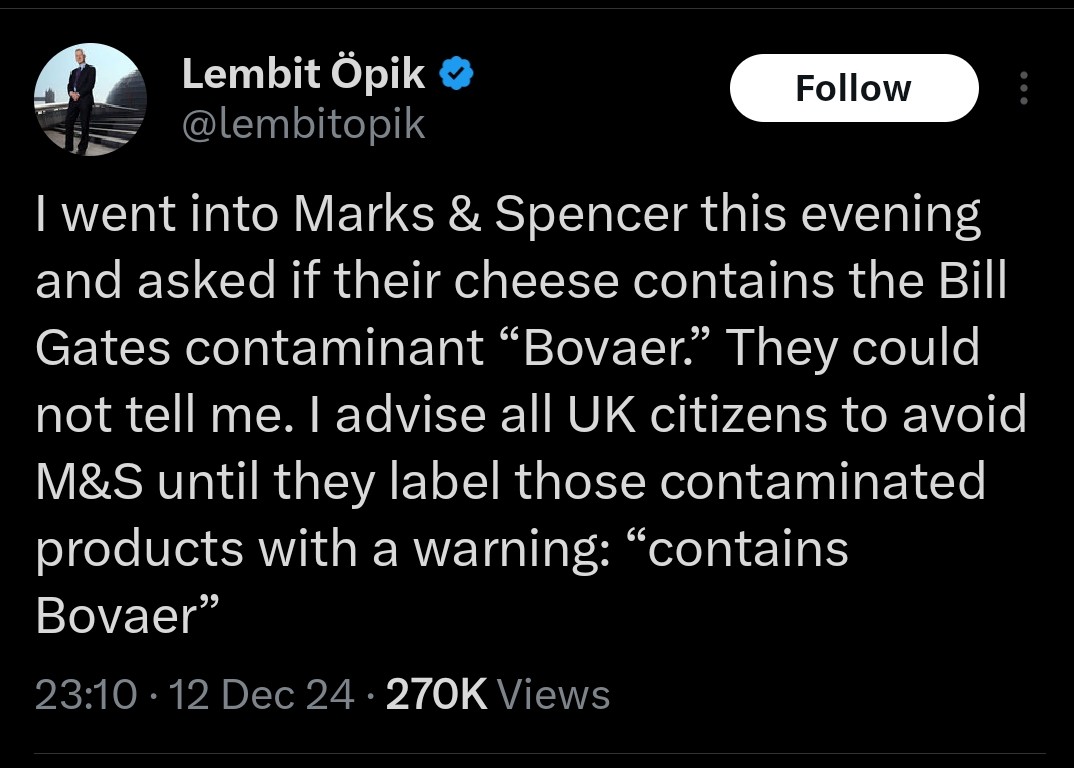Click the @lembitopik handle
Image resolution: width=1074 pixels, height=768 pixels.
coord(303,125)
